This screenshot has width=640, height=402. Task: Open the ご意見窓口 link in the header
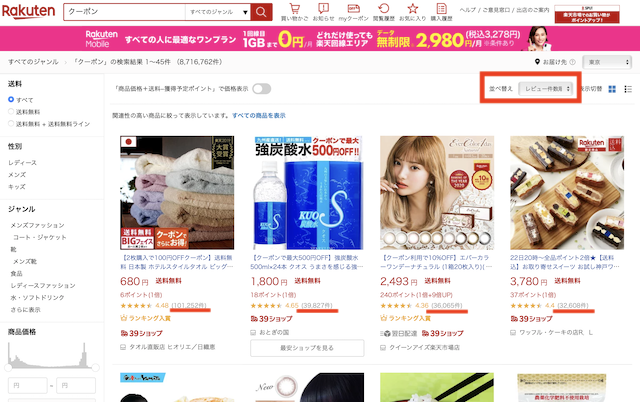pyautogui.click(x=496, y=10)
